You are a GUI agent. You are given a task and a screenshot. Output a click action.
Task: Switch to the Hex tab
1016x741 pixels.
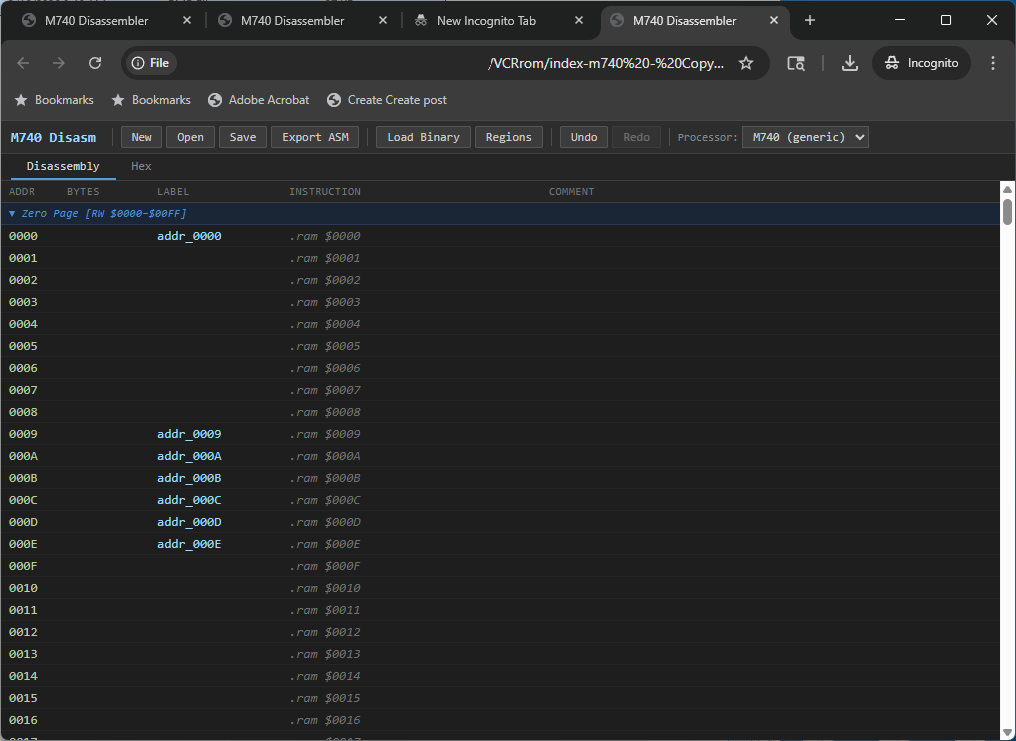coord(141,166)
